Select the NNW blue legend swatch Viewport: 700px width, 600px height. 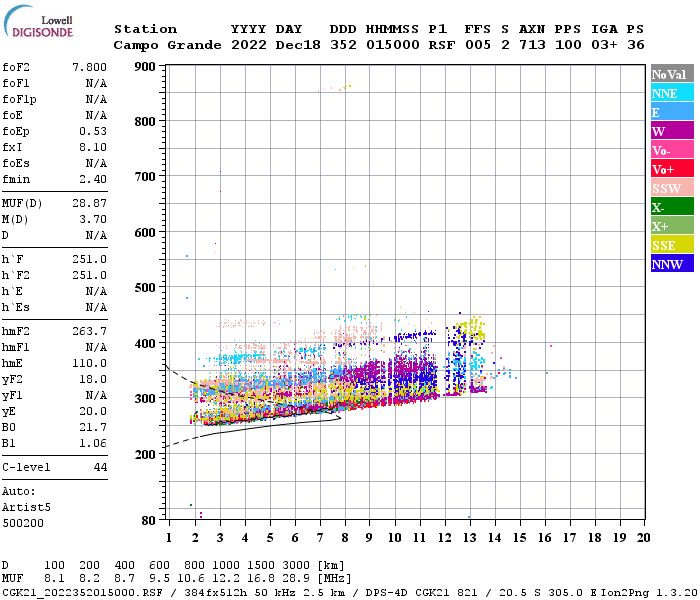[672, 263]
